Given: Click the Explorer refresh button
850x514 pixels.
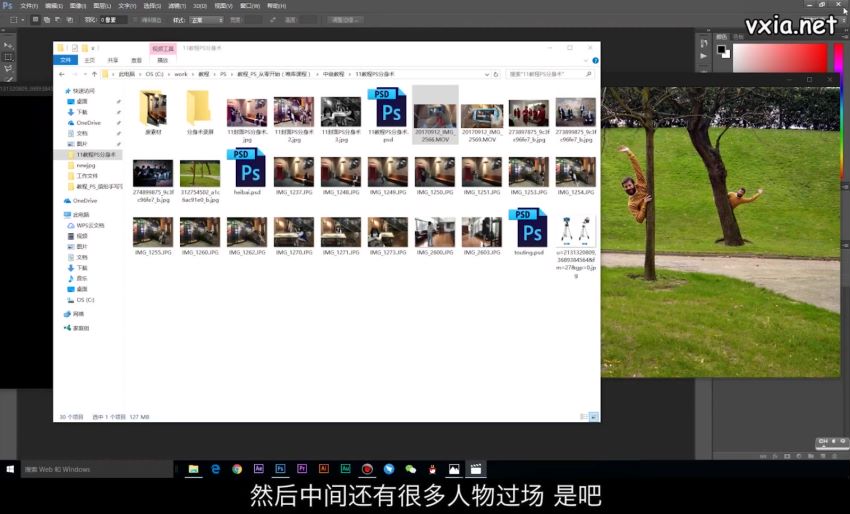Looking at the screenshot, I should [x=495, y=74].
